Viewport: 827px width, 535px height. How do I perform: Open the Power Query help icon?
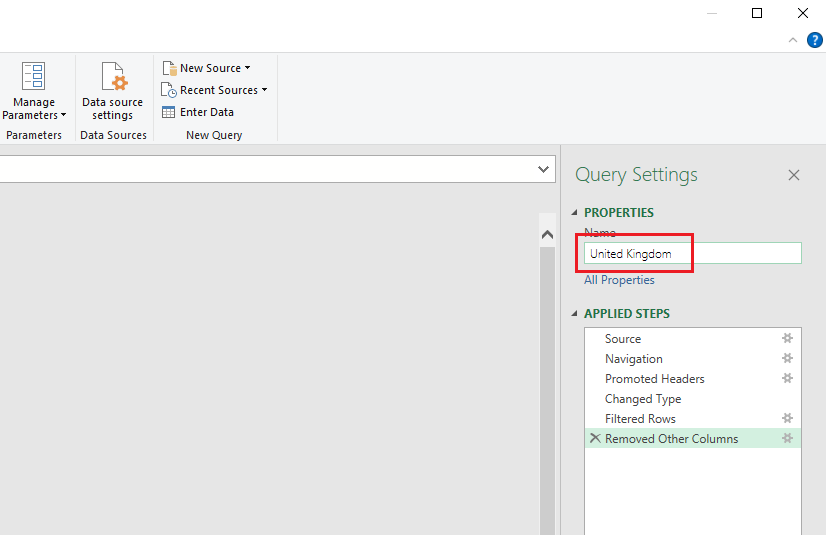814,41
